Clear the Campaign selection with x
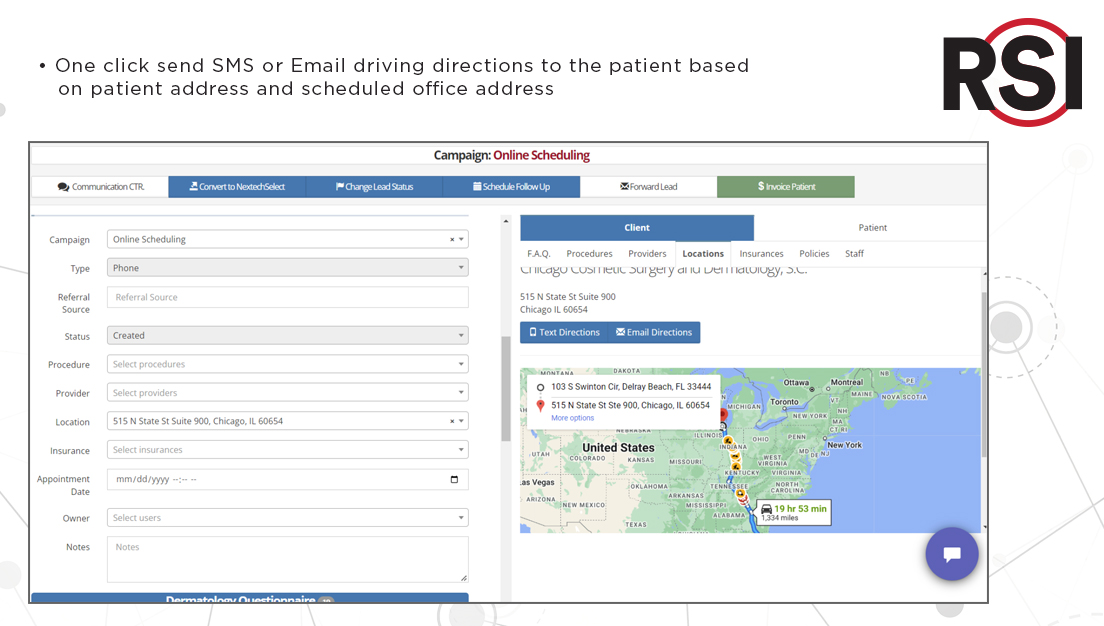 pos(452,239)
